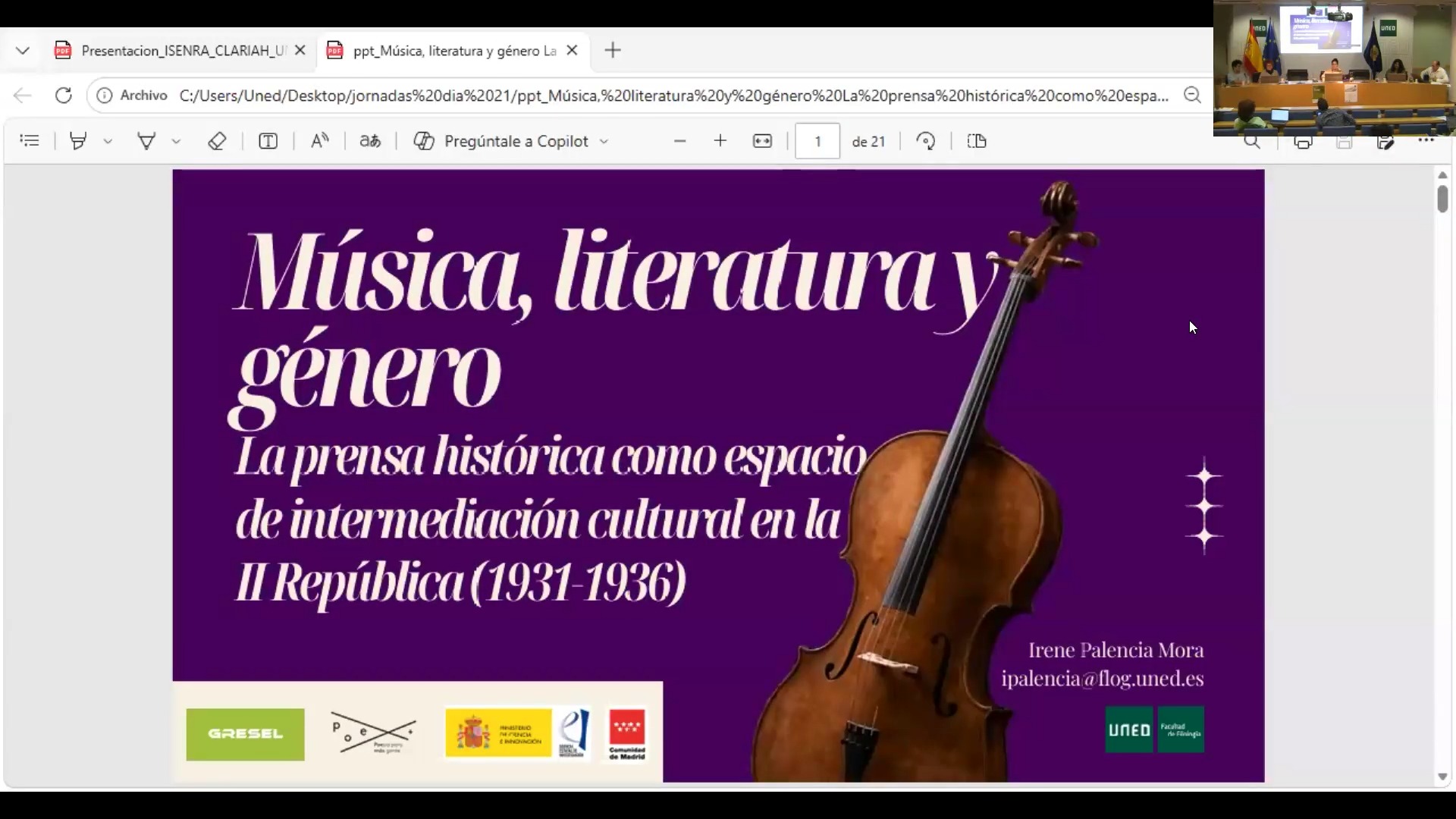Zoom out with the minus button
This screenshot has height=819, width=1456.
(x=679, y=141)
